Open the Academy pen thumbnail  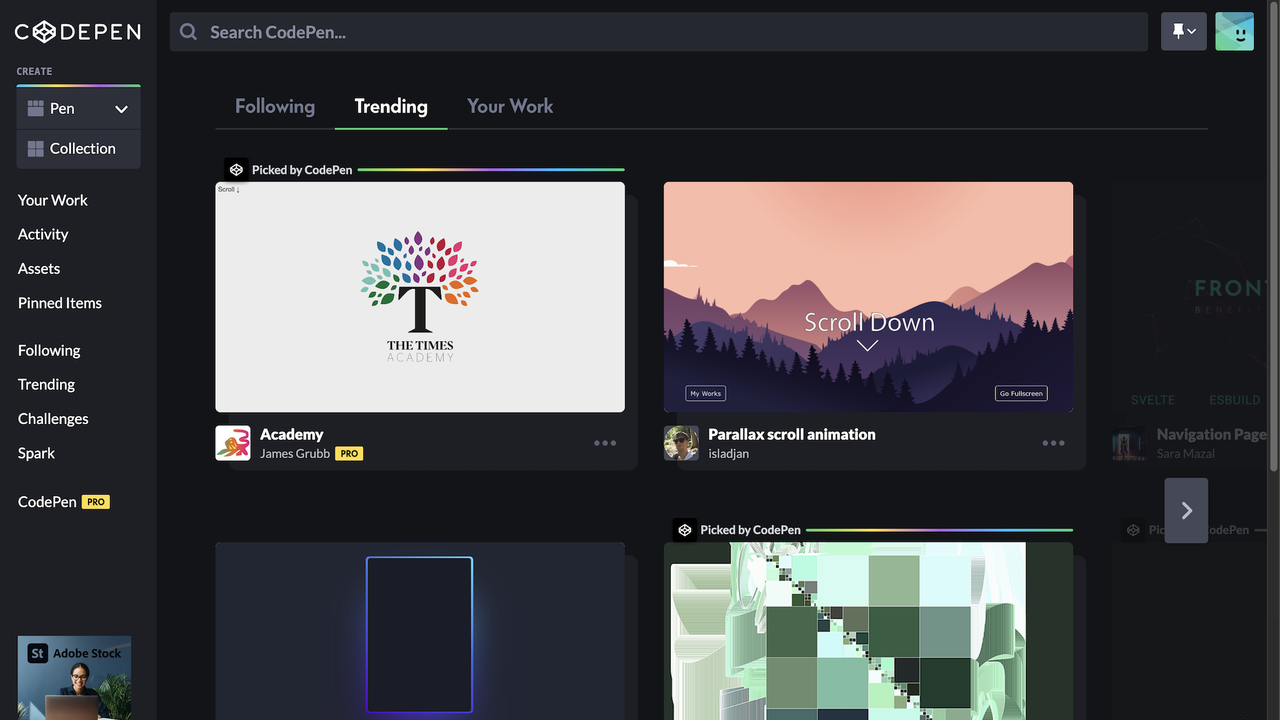tap(420, 297)
